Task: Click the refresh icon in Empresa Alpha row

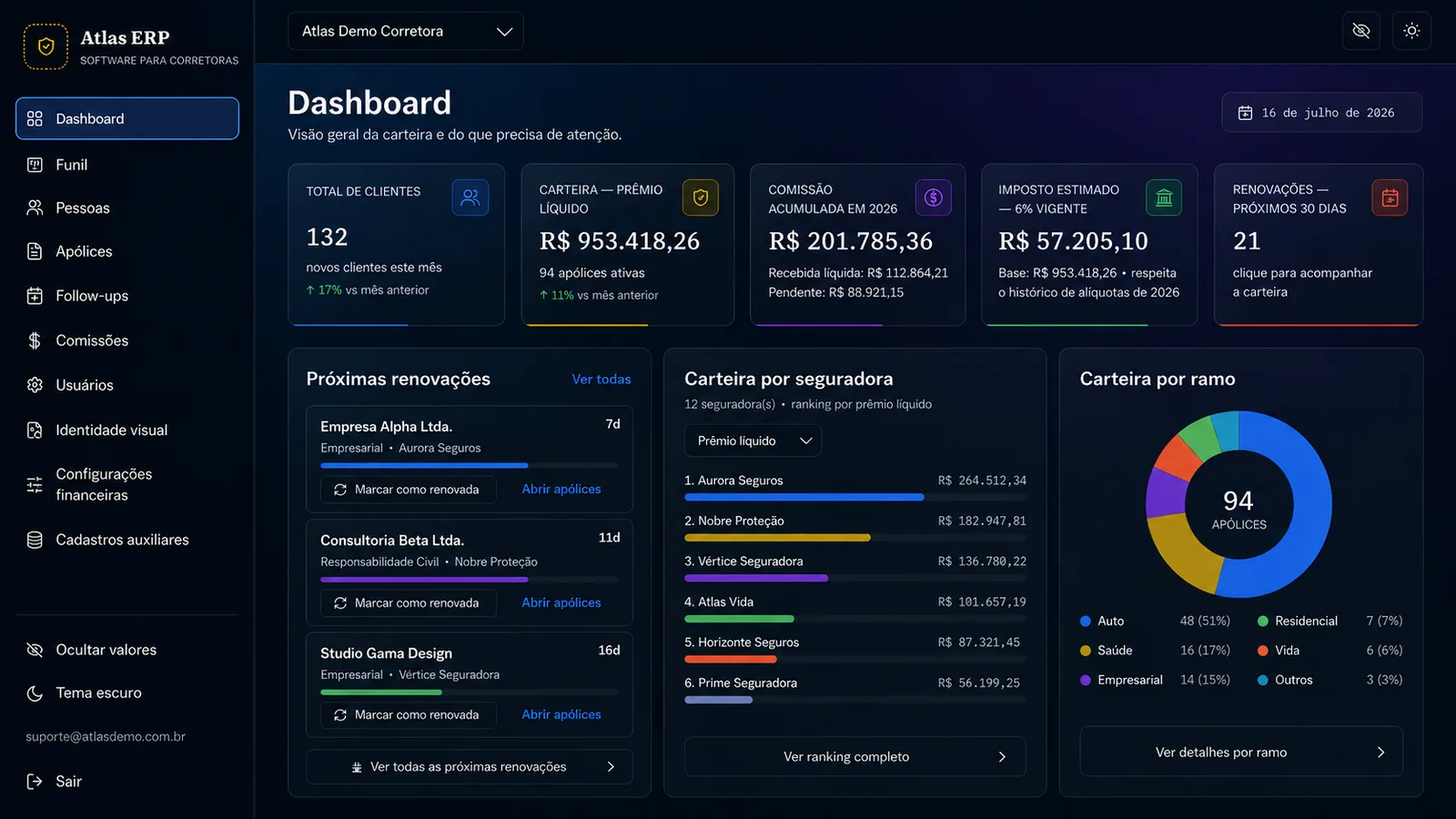Action: coord(340,490)
